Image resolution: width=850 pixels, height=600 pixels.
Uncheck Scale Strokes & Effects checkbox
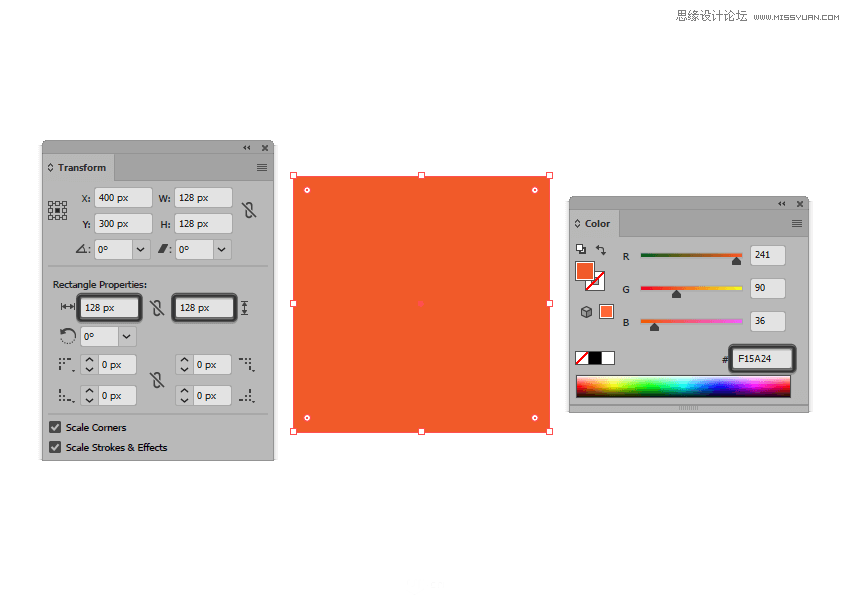coord(55,447)
